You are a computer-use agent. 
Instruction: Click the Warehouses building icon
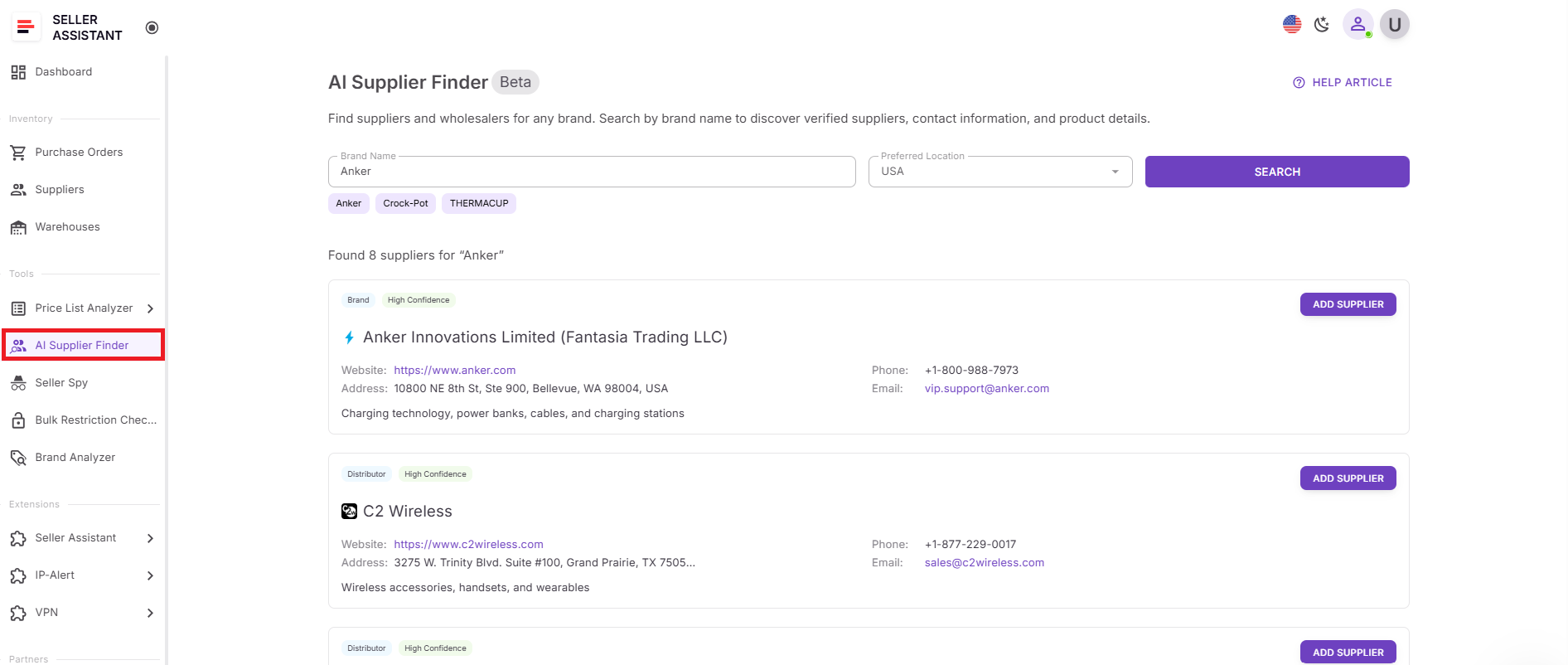(x=18, y=227)
